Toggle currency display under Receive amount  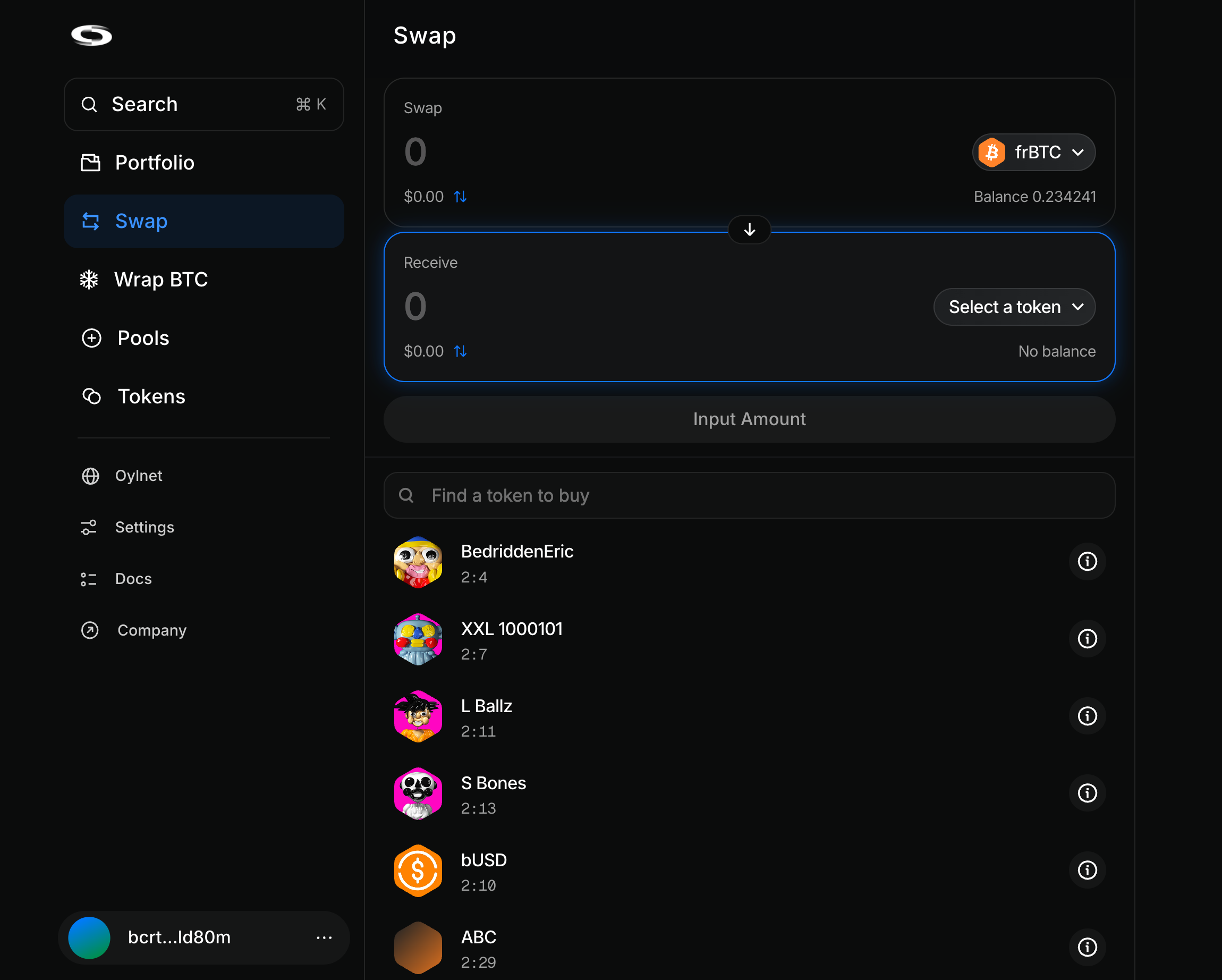460,351
